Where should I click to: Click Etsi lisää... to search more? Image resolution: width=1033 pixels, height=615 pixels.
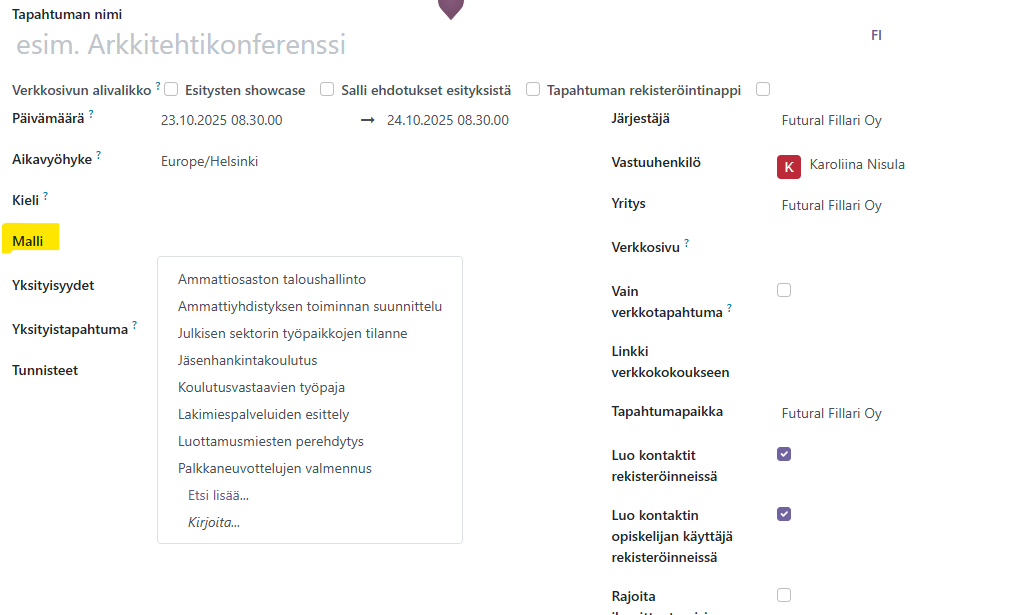(218, 495)
